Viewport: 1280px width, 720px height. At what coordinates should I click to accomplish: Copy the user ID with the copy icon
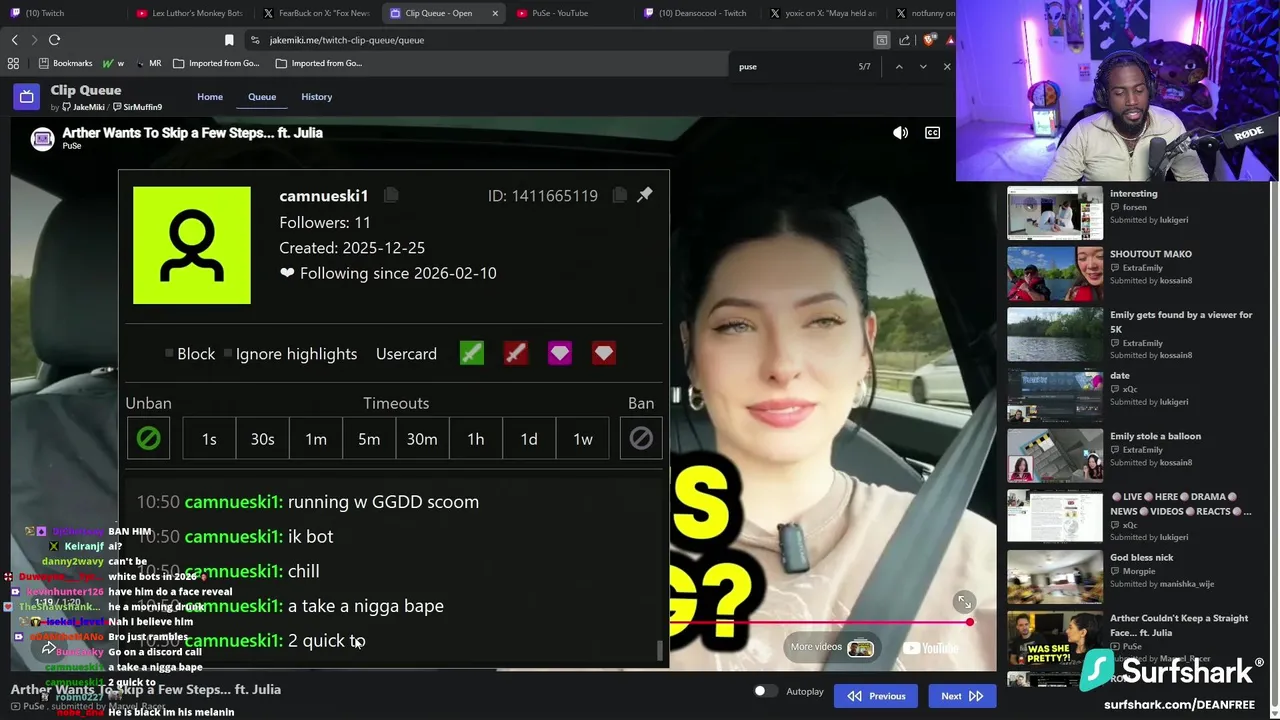(620, 195)
